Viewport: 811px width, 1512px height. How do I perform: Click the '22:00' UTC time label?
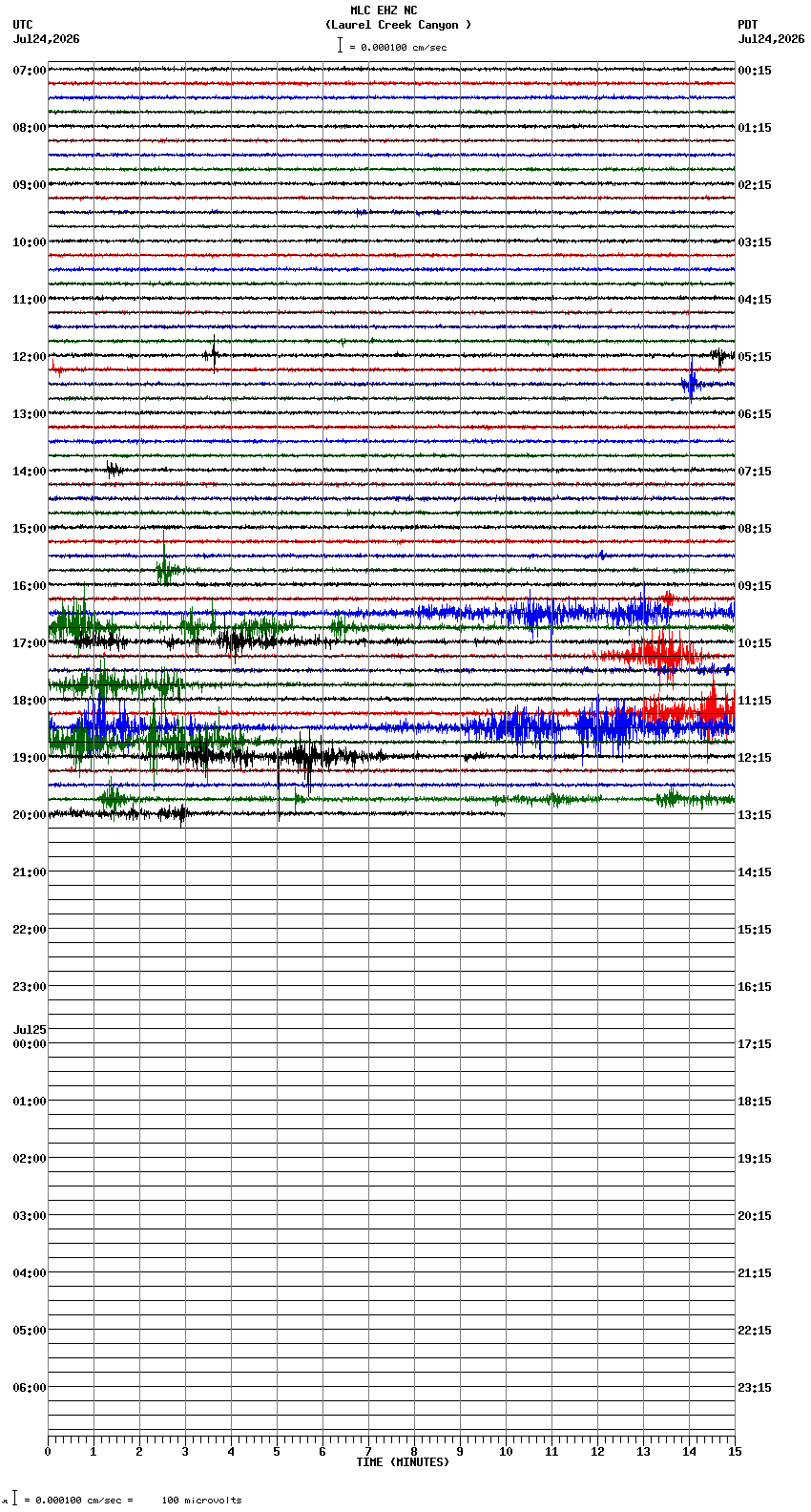[30, 930]
